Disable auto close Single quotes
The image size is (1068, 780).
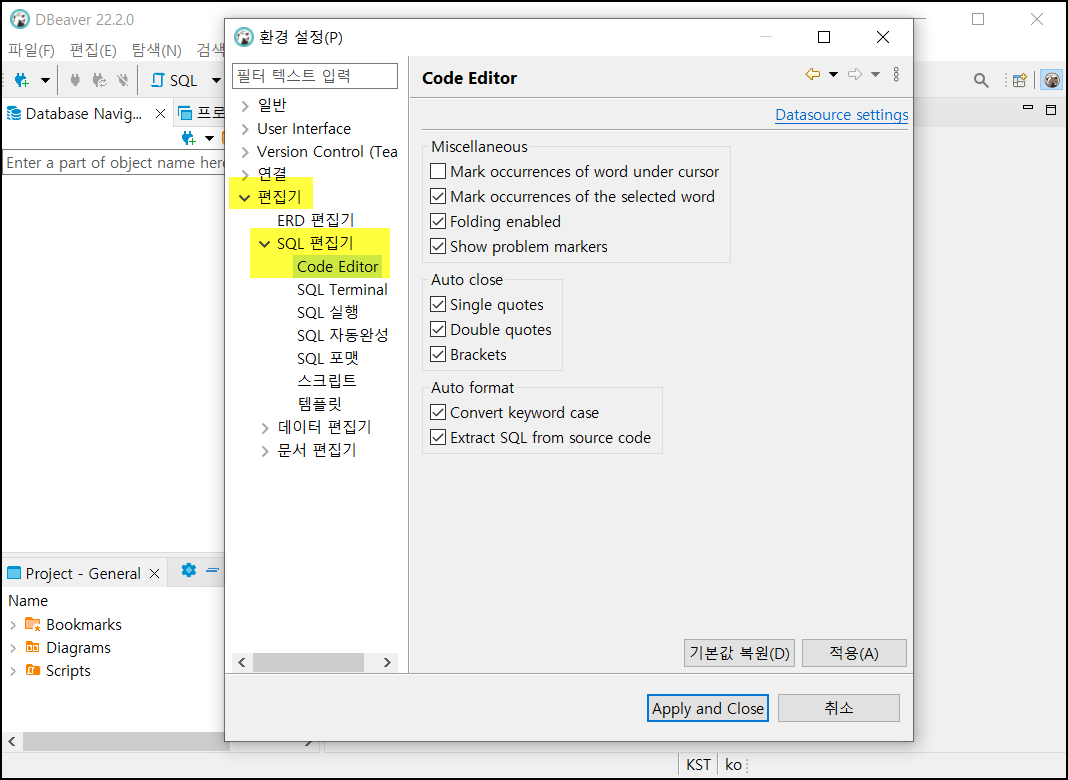point(438,304)
